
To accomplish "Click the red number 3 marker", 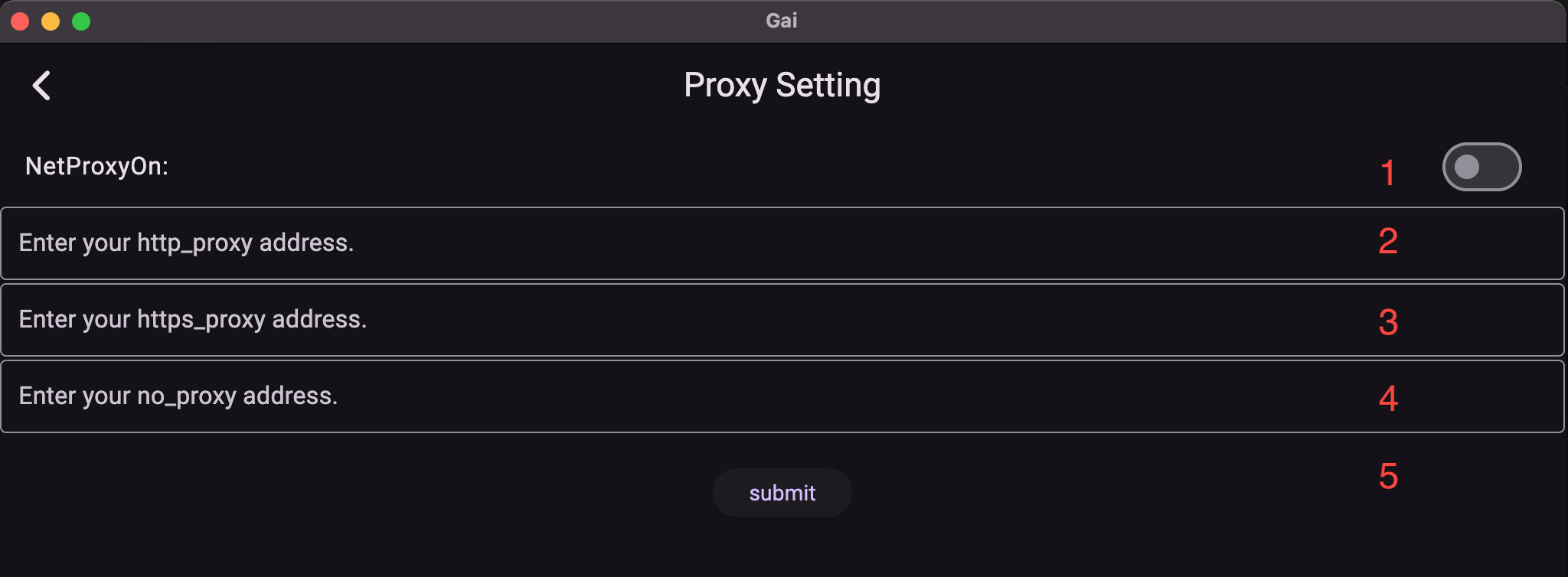I will [1388, 322].
